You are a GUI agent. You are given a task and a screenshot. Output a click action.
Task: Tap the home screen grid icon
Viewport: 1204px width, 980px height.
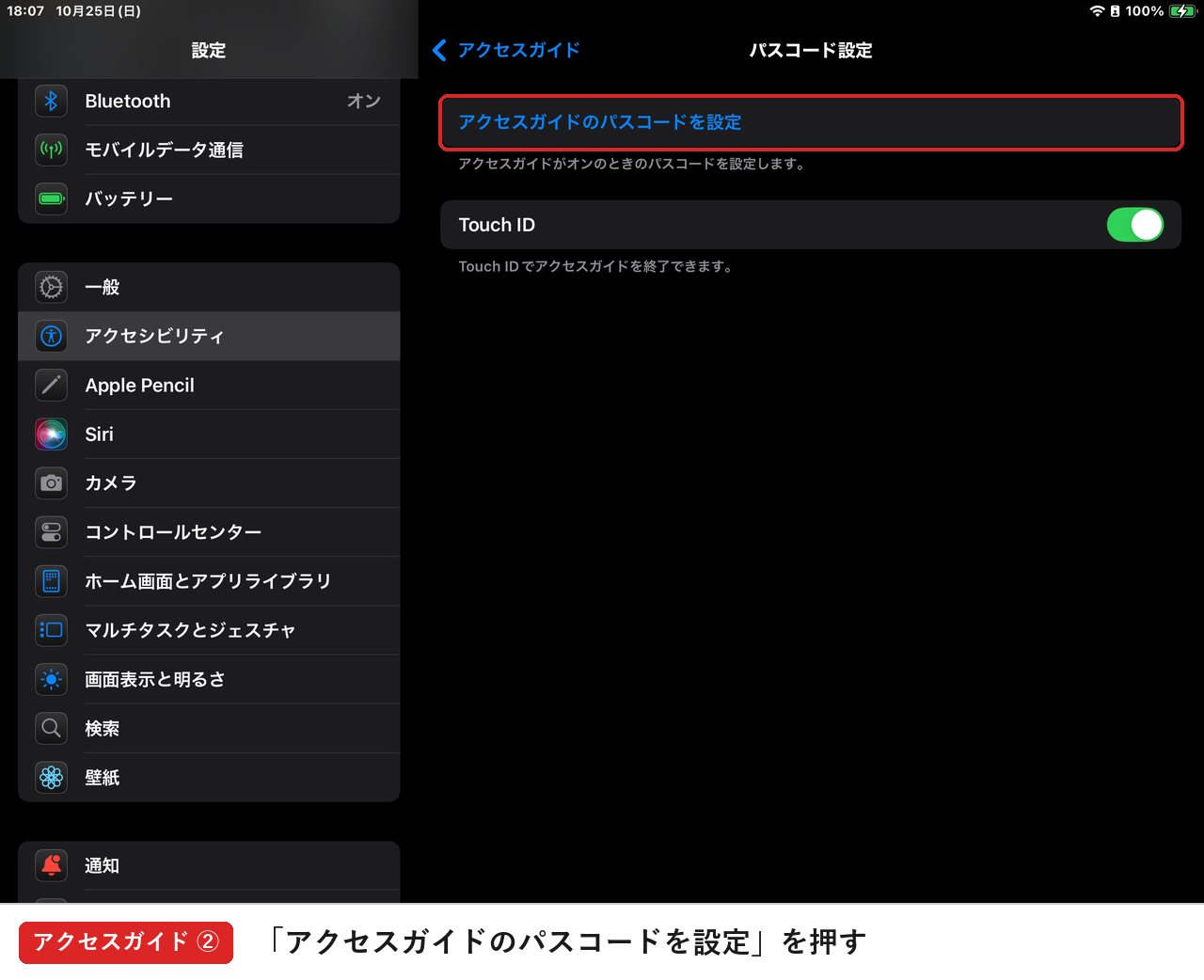pyautogui.click(x=52, y=581)
